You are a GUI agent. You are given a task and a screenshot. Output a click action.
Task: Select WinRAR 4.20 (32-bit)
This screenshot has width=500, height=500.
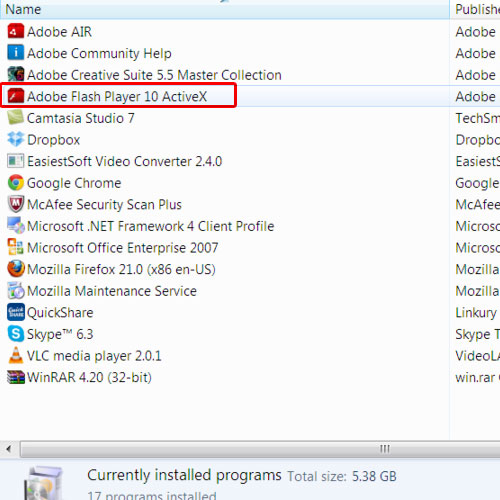pyautogui.click(x=89, y=377)
